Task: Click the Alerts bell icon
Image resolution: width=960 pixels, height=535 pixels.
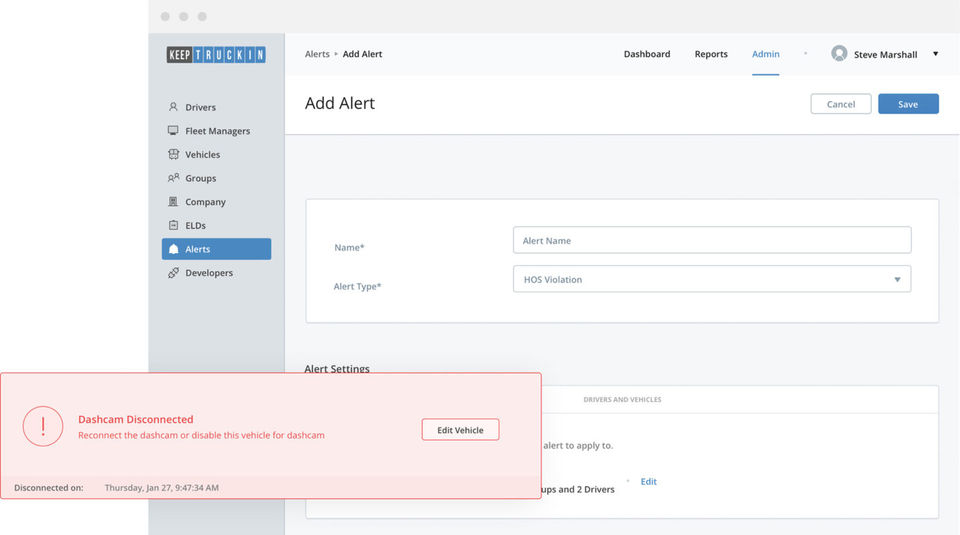Action: (173, 249)
